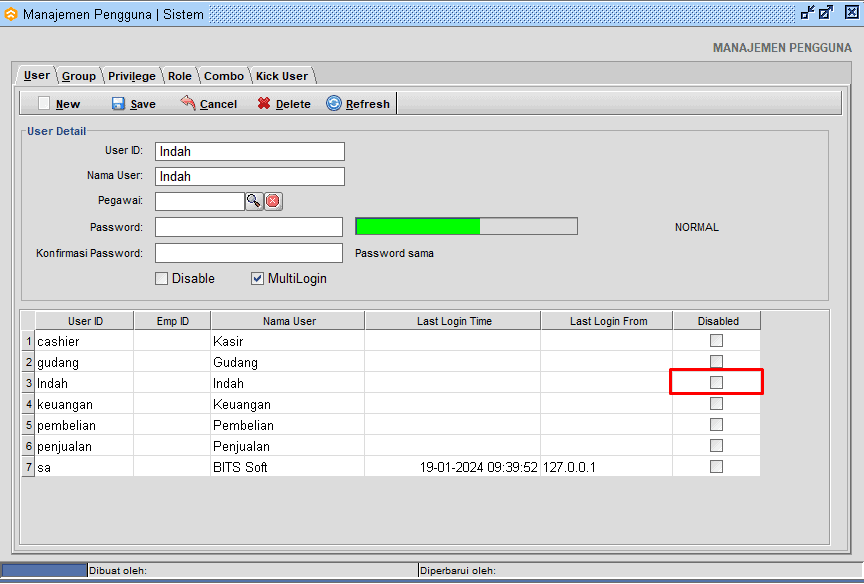Image resolution: width=864 pixels, height=584 pixels.
Task: Click the Refresh icon in toolbar
Action: 334,104
